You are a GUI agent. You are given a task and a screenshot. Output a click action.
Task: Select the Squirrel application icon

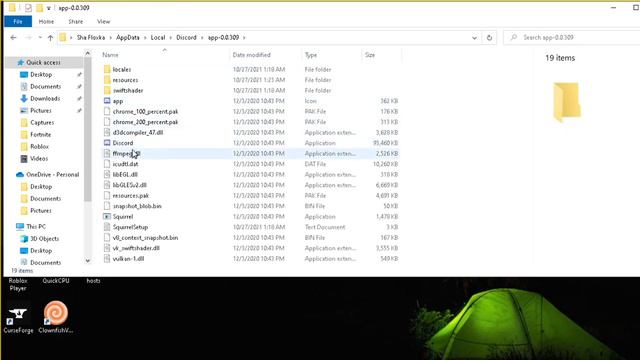click(107, 217)
